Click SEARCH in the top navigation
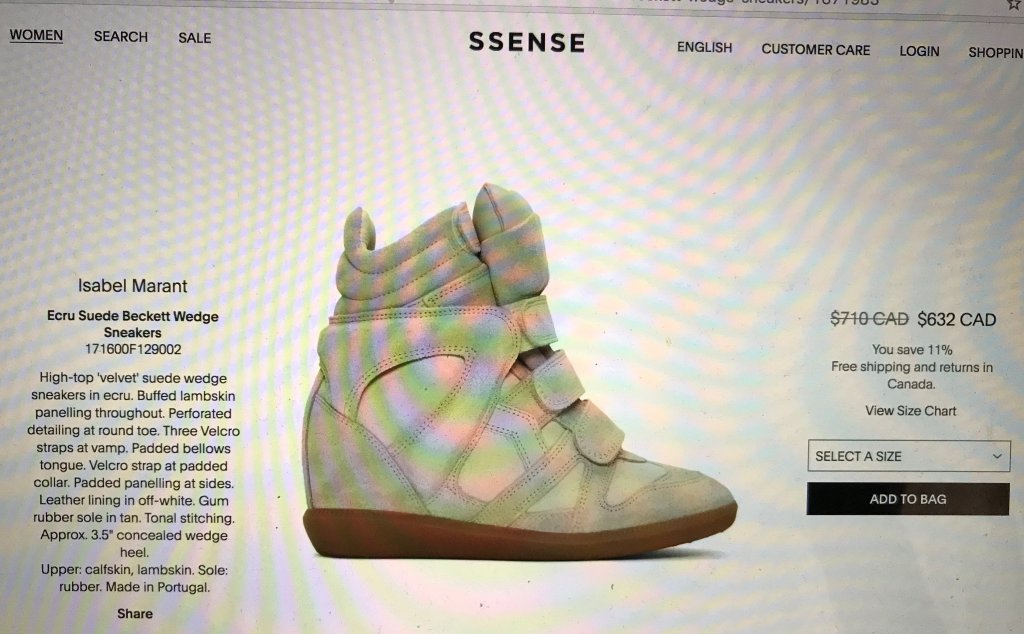 [x=121, y=37]
